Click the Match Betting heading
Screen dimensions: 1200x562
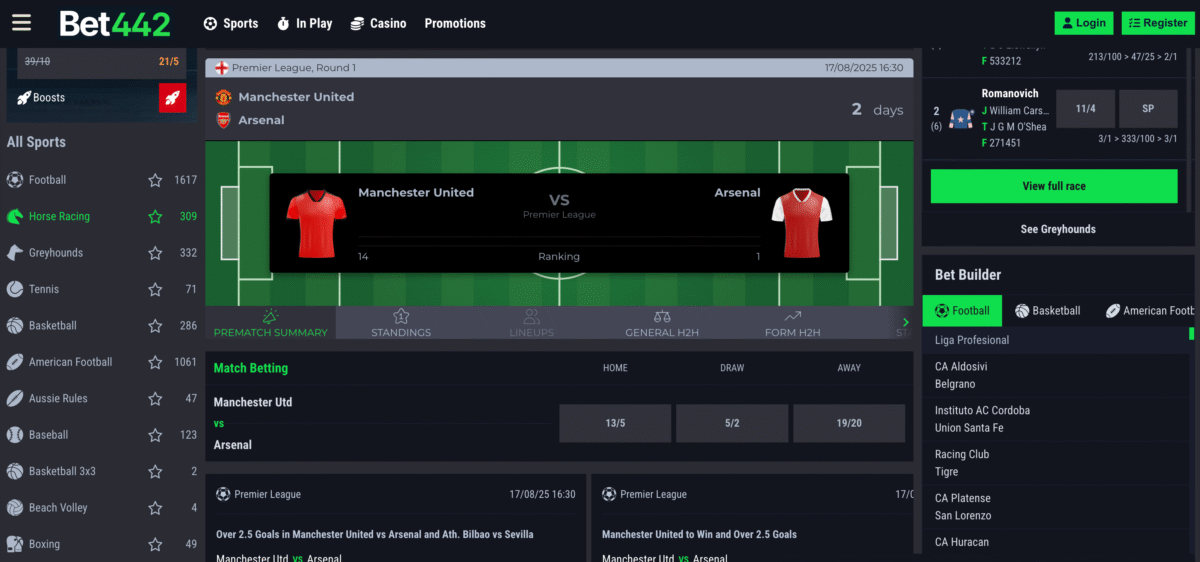coord(251,368)
